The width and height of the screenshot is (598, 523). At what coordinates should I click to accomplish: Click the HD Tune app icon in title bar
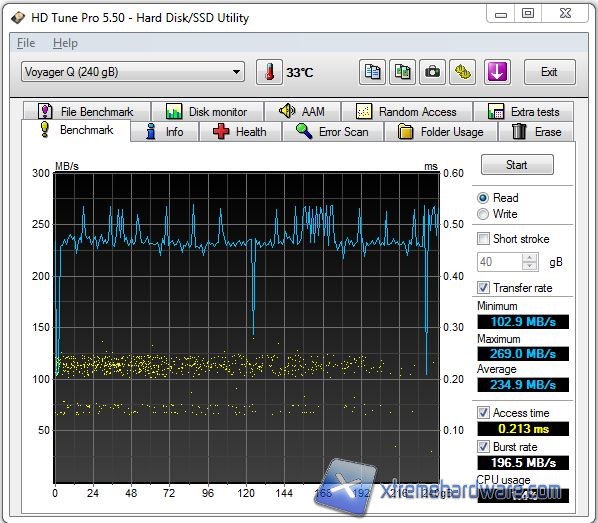click(x=18, y=18)
